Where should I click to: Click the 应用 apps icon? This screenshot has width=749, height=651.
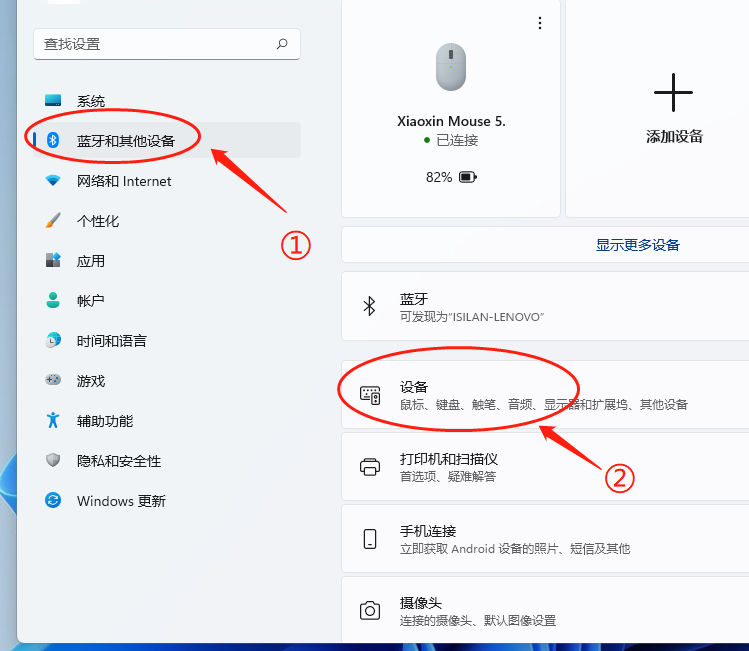tap(54, 261)
